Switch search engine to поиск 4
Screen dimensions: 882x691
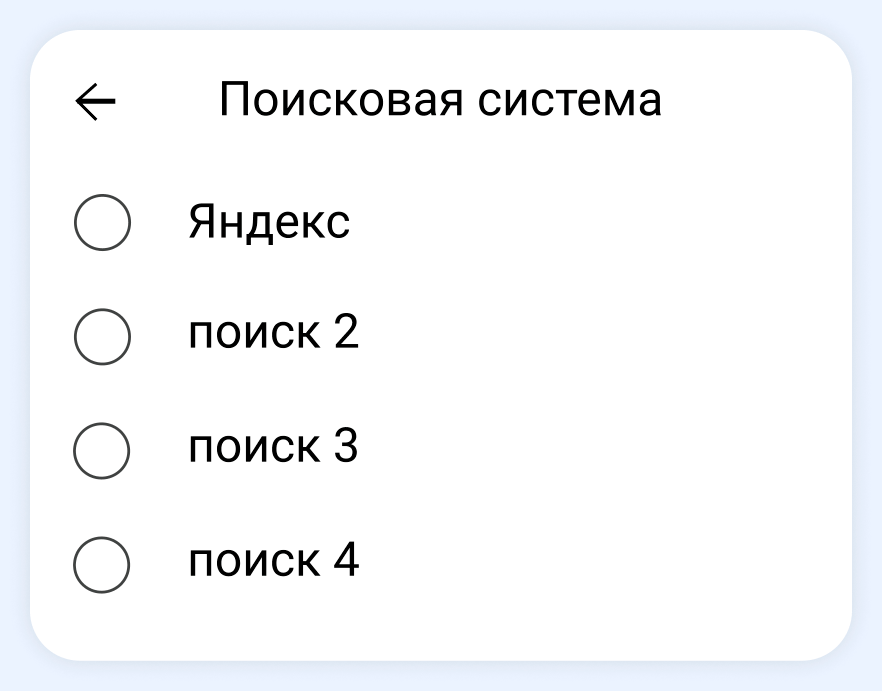pyautogui.click(x=102, y=563)
